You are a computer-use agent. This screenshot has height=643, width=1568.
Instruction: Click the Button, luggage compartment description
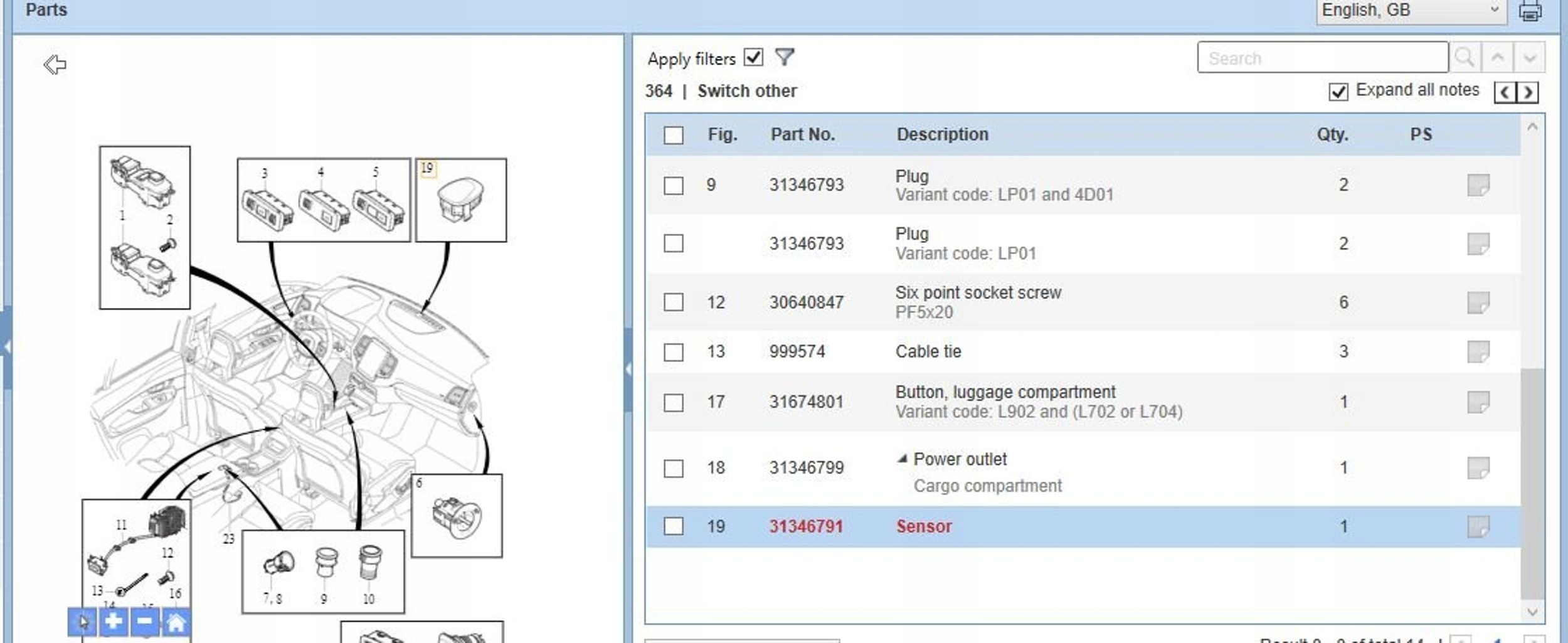tap(1005, 392)
